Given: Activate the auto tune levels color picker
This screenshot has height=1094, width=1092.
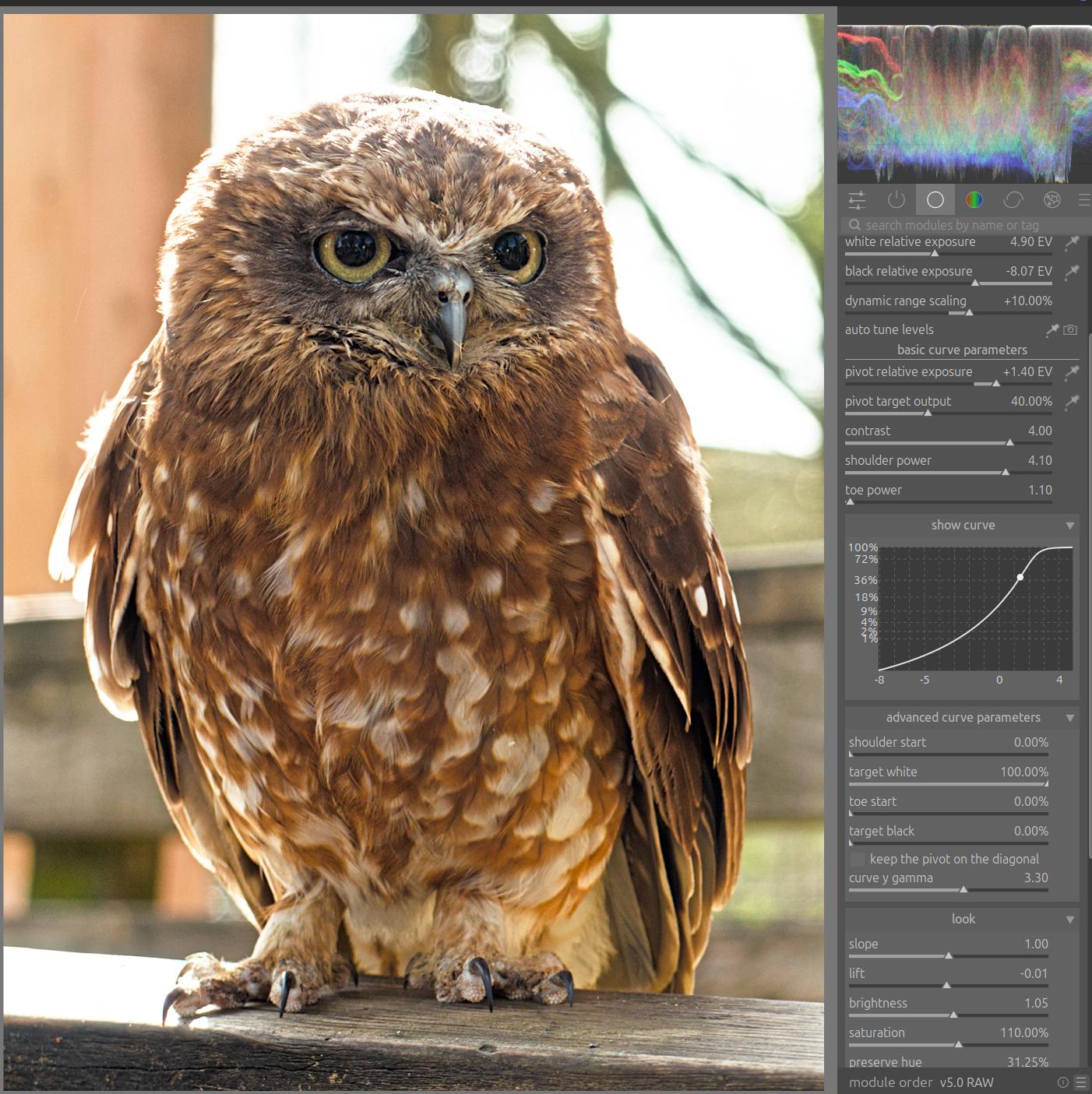Looking at the screenshot, I should click(x=1052, y=330).
